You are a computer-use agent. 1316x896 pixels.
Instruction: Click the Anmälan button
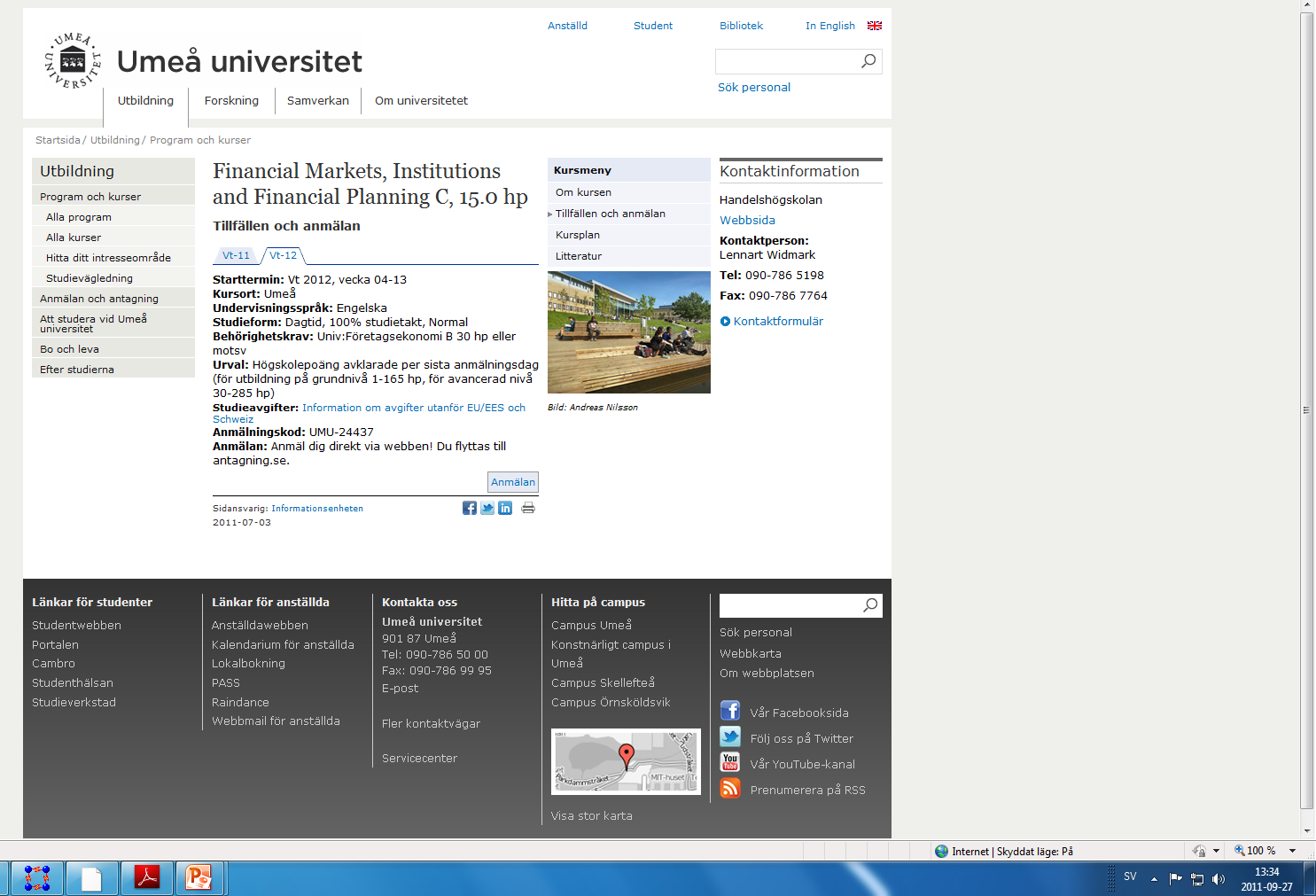point(513,482)
